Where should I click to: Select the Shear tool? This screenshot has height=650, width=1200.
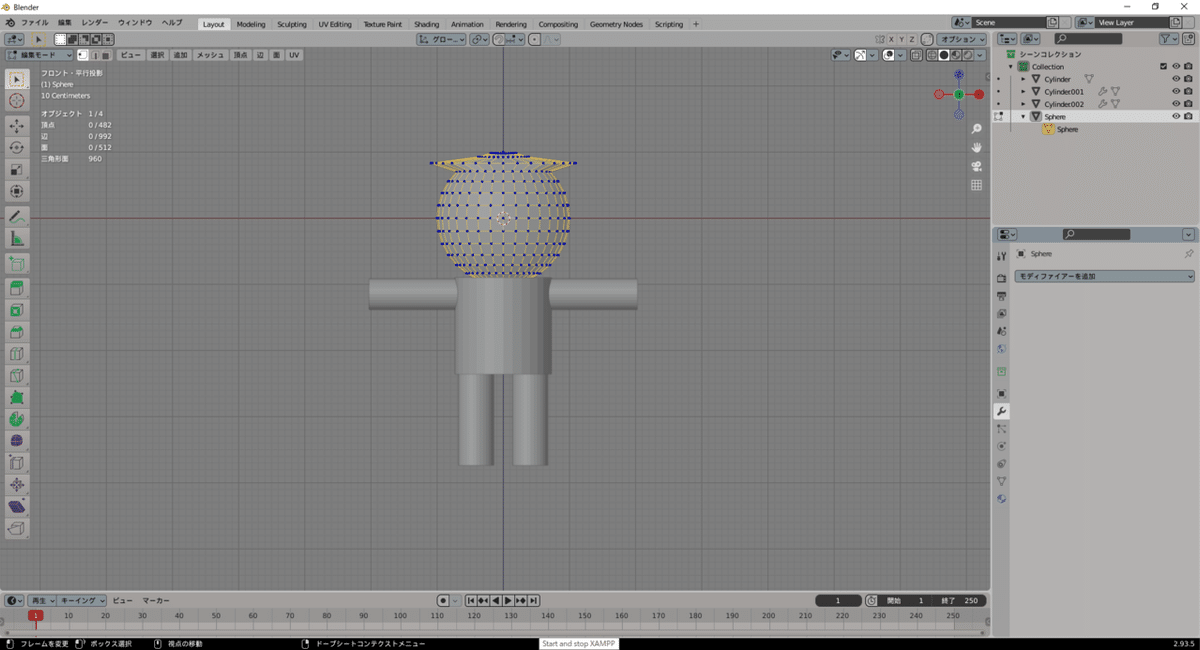click(17, 507)
